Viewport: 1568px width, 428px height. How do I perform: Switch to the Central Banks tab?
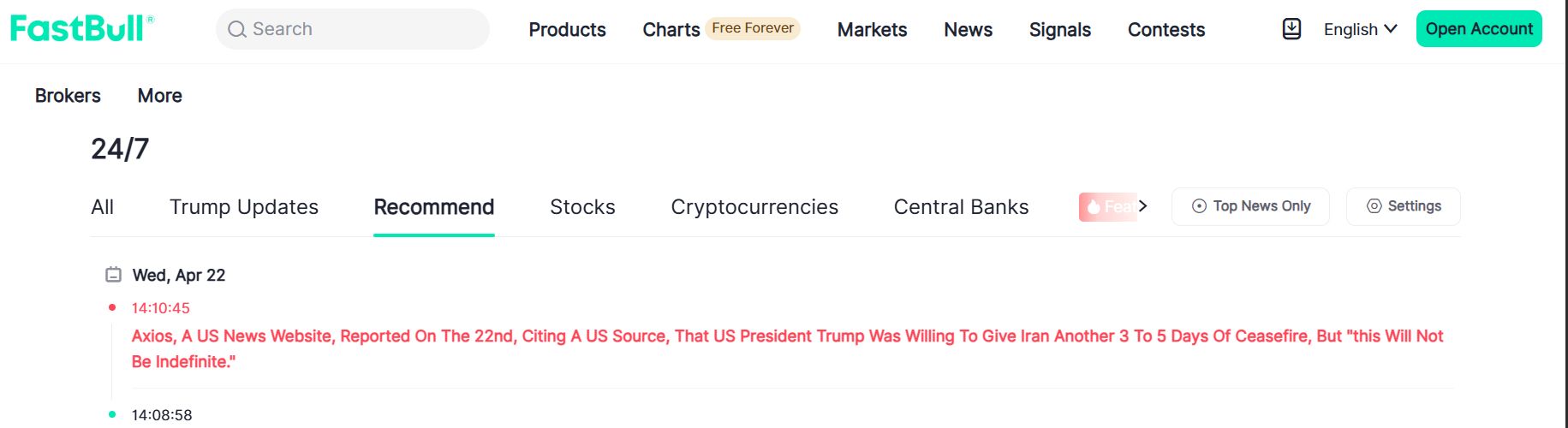[961, 207]
